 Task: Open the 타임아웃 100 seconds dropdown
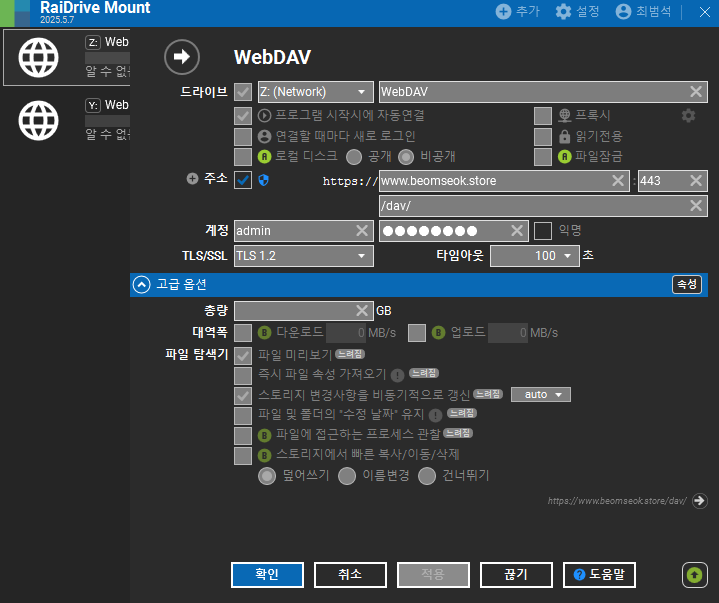pyautogui.click(x=535, y=256)
